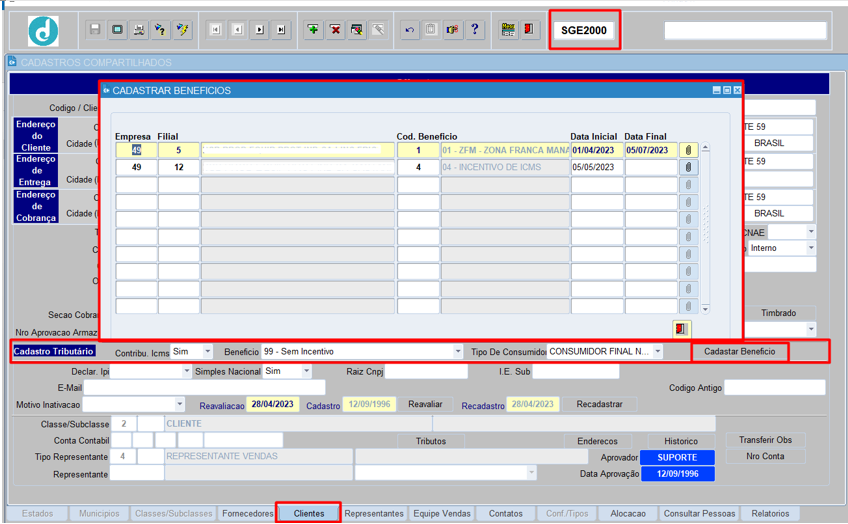Click the Enter Query icon with question mark
The width and height of the screenshot is (848, 524).
(x=161, y=30)
